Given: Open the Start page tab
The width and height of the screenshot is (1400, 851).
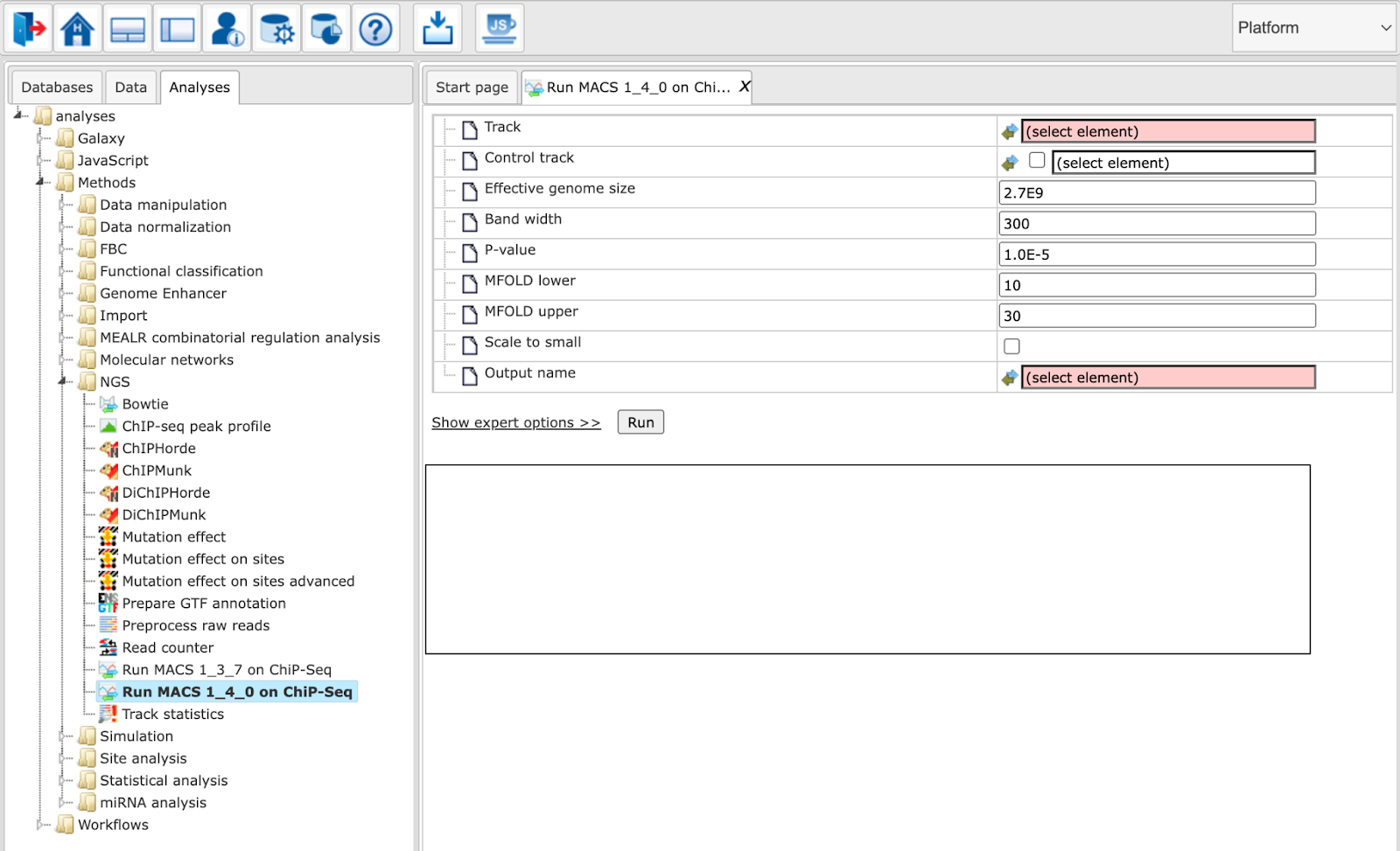Looking at the screenshot, I should coord(472,87).
